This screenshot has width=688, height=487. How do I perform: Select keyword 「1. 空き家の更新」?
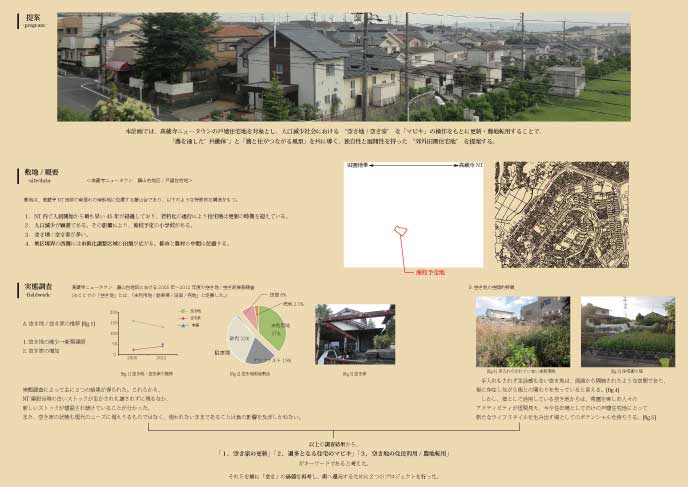tap(244, 454)
